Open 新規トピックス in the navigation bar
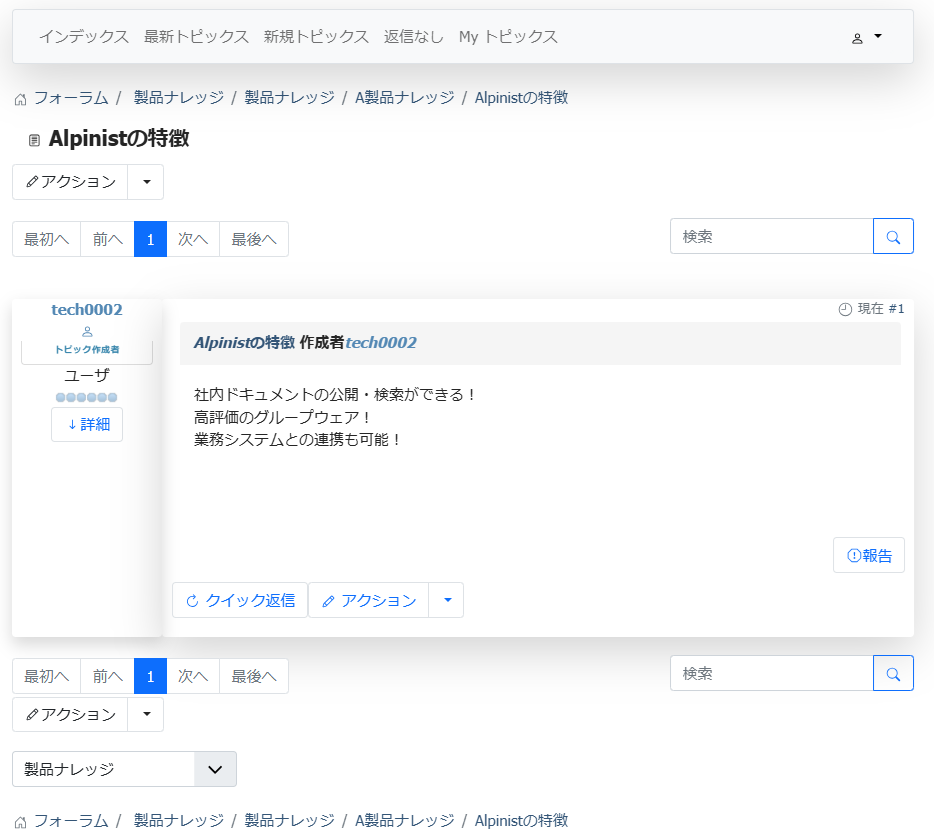934x833 pixels. click(x=316, y=37)
